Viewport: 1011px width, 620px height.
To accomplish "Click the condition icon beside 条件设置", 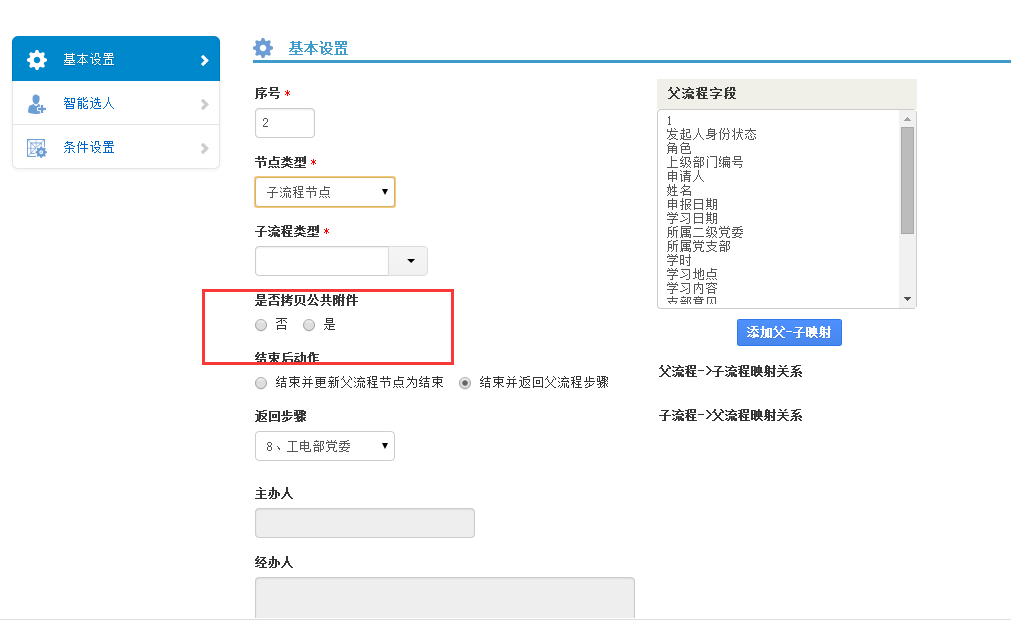I will click(x=37, y=148).
